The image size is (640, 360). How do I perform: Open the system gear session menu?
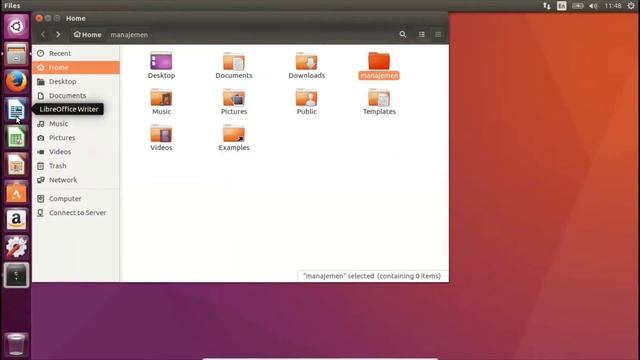pos(631,6)
